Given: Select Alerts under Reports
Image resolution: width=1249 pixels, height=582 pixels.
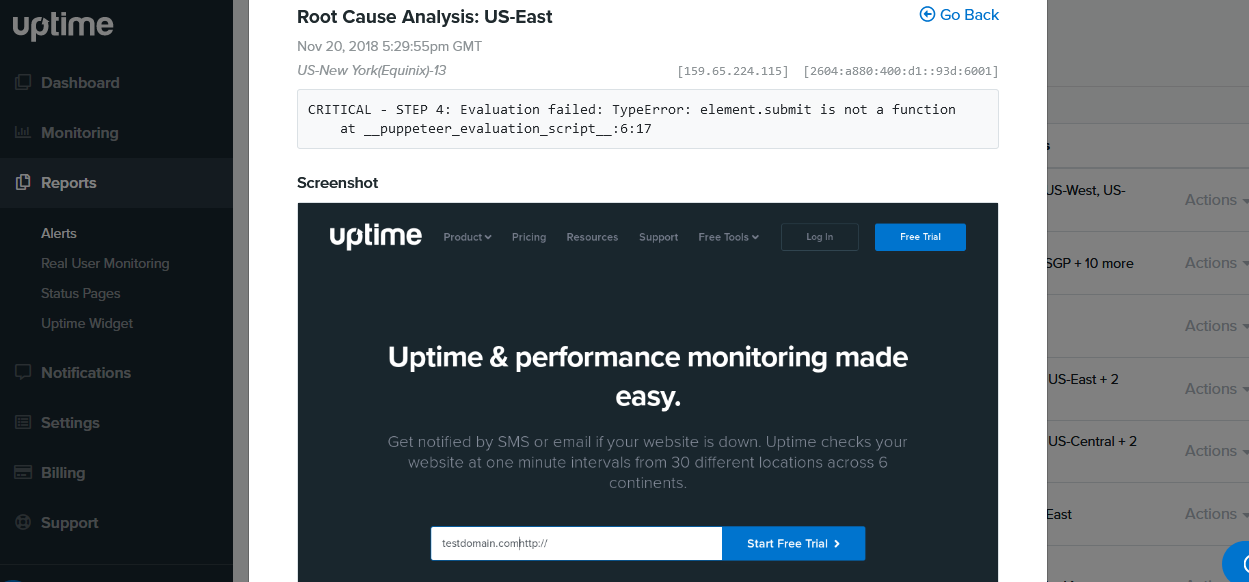Looking at the screenshot, I should [59, 233].
